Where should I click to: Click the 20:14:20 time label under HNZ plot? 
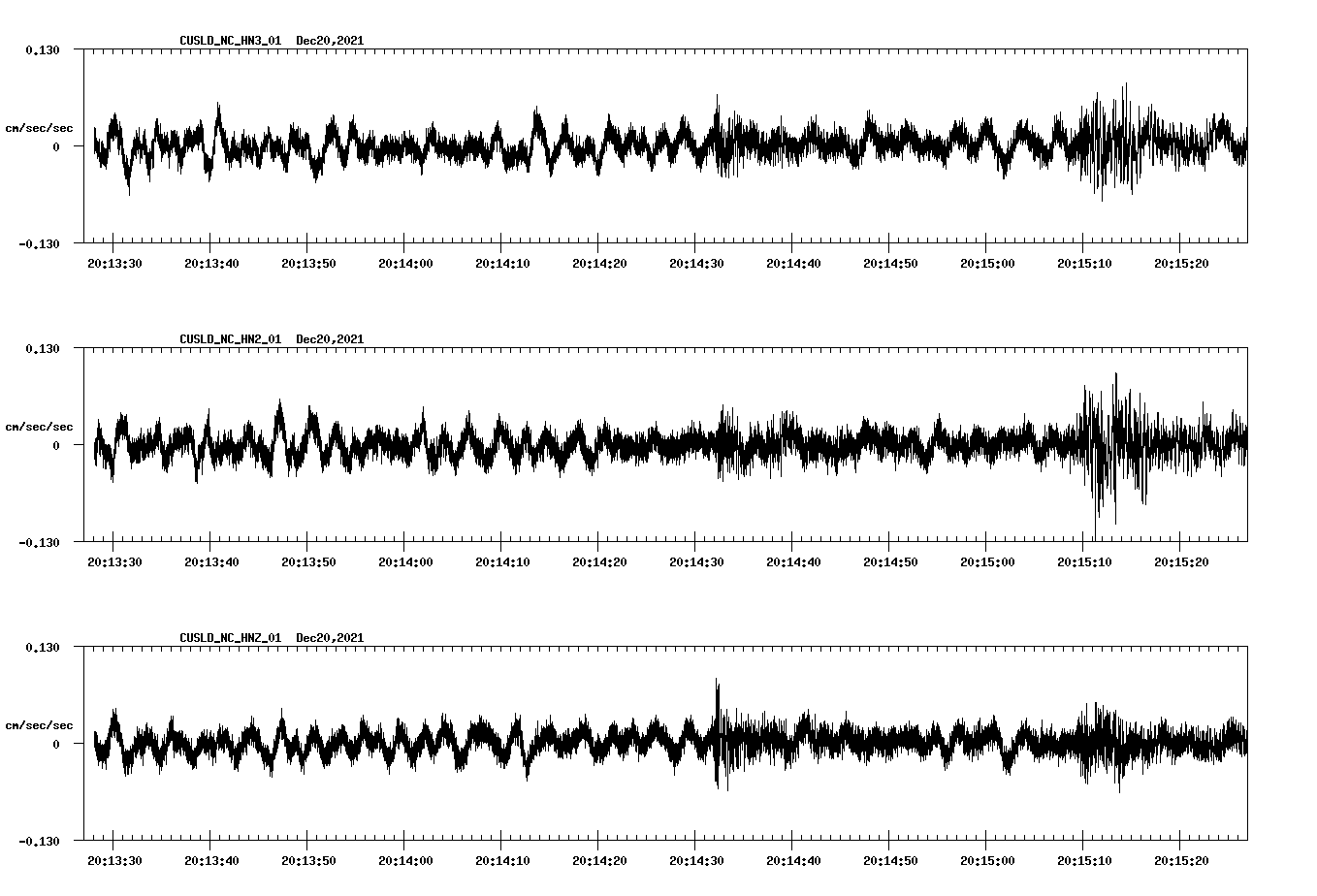[599, 860]
